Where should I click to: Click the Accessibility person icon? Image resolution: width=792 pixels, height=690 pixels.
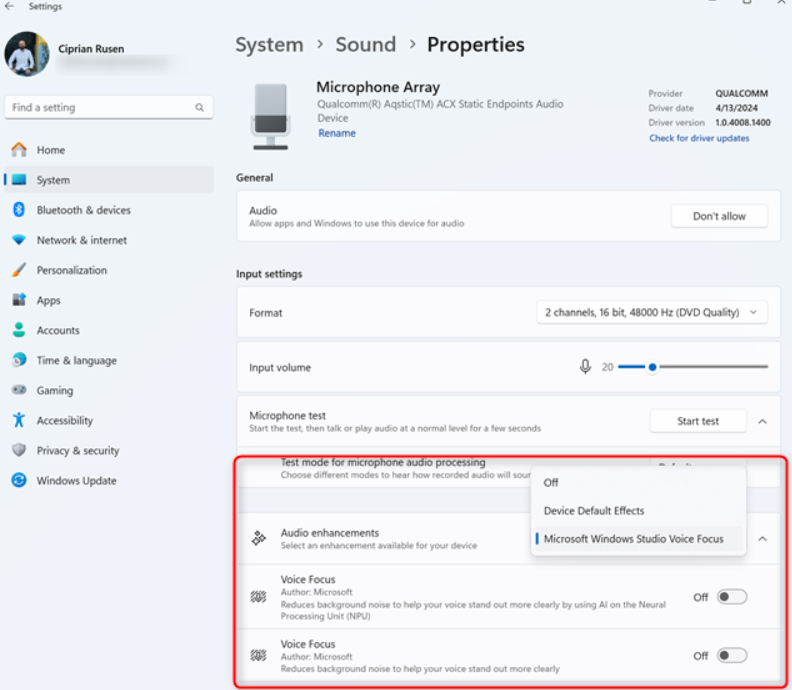tap(18, 421)
